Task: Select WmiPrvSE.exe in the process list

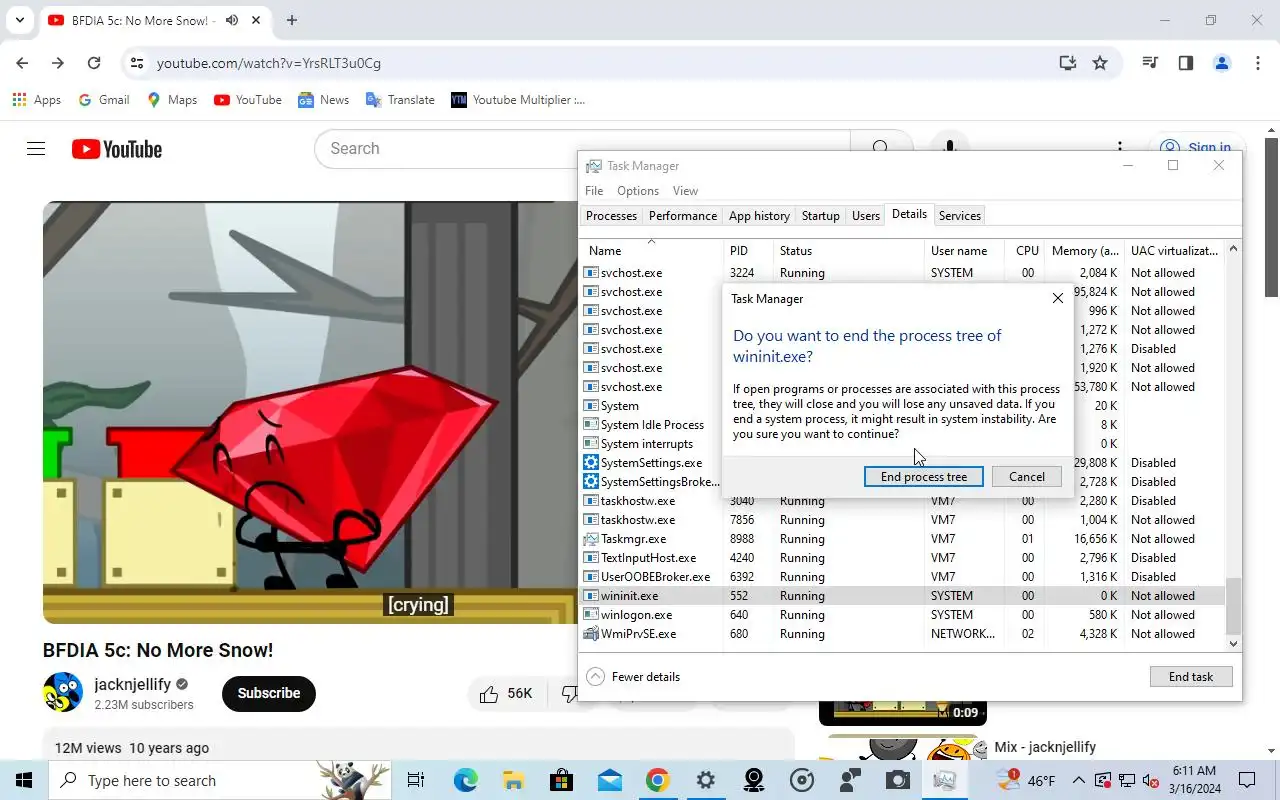Action: click(902, 634)
